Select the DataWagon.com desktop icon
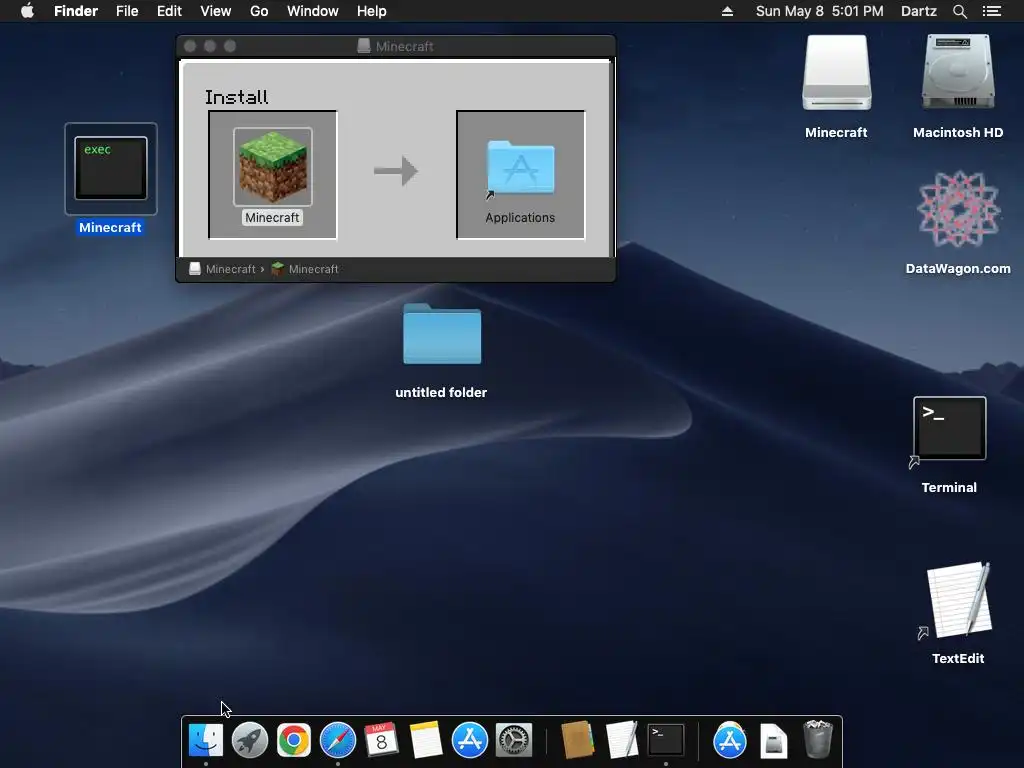This screenshot has width=1024, height=768. point(958,209)
